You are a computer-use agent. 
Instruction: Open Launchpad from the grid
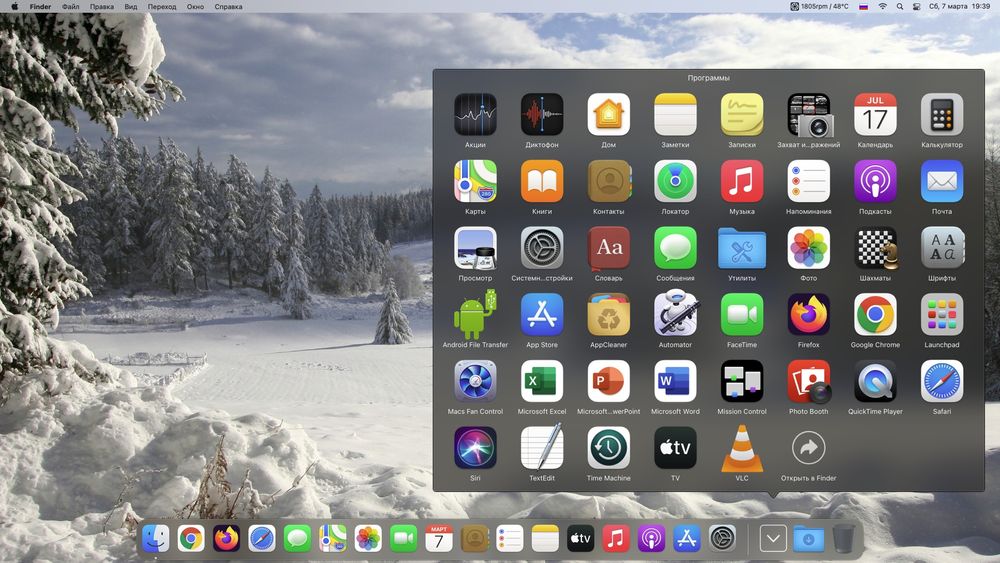click(941, 314)
